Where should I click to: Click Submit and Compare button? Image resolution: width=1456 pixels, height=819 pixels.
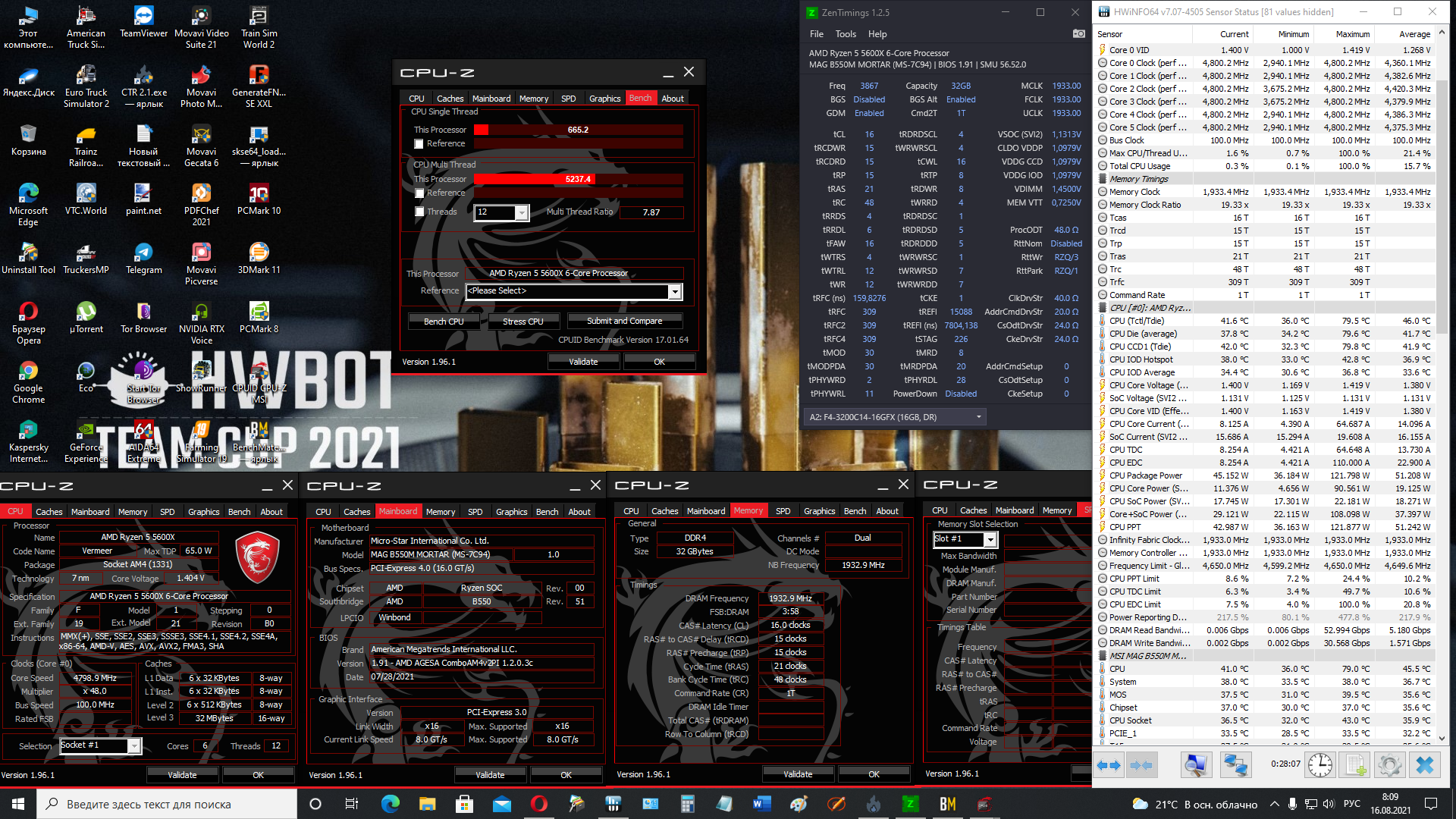pyautogui.click(x=624, y=321)
